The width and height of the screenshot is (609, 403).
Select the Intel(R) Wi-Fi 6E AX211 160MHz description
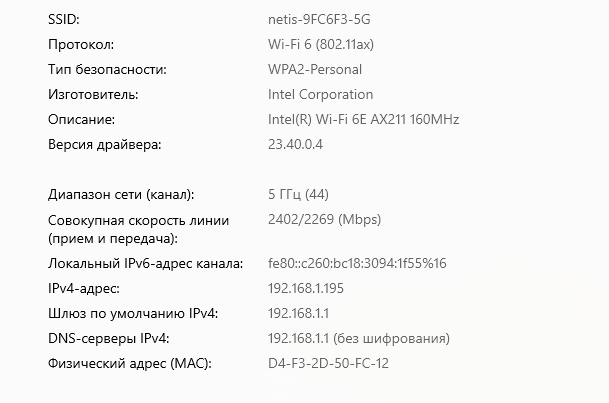pos(370,120)
